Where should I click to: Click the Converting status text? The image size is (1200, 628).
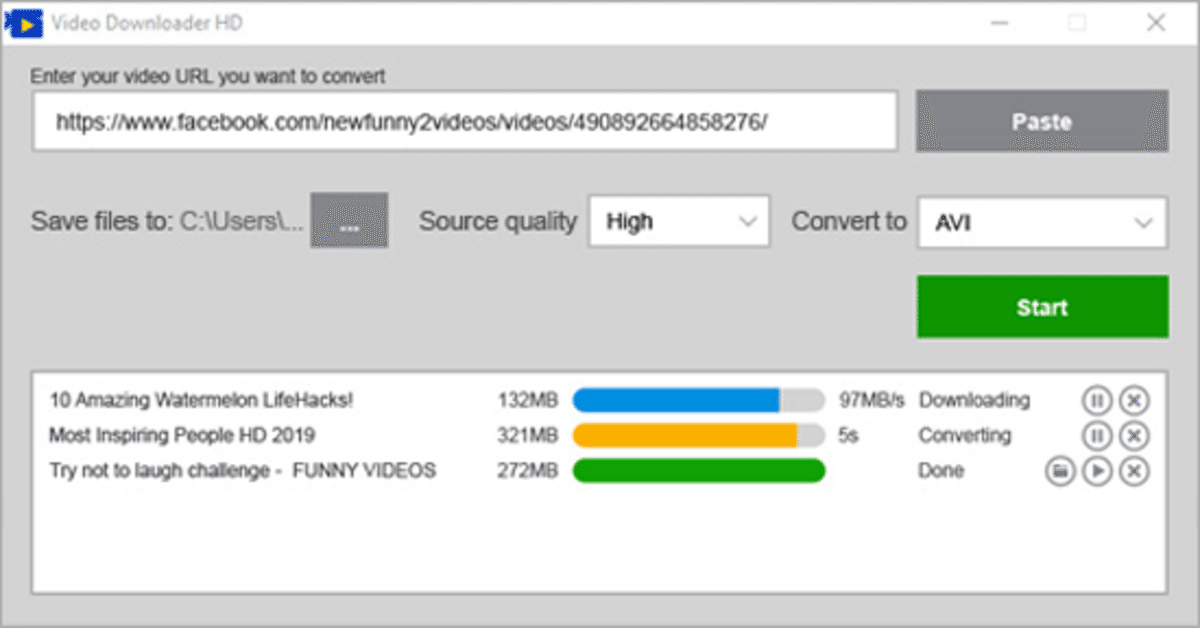click(965, 436)
